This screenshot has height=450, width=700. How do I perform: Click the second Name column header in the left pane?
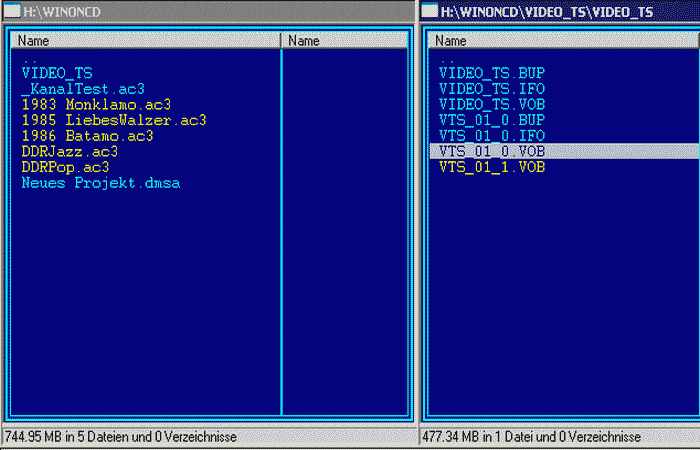pos(344,41)
